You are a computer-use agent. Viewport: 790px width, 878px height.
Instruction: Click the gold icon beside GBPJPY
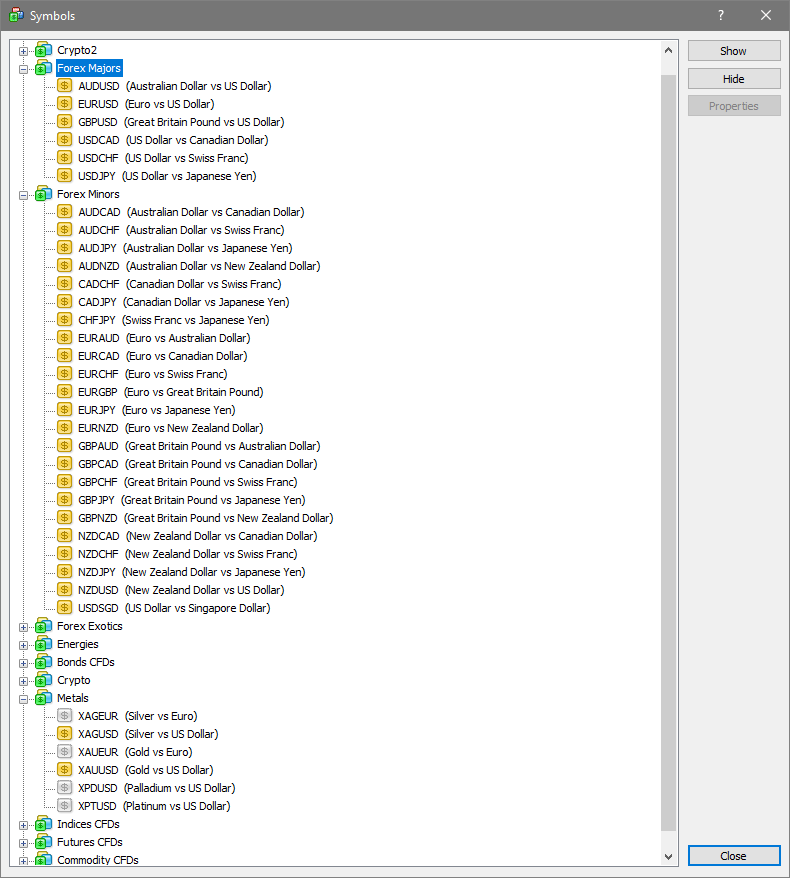click(65, 500)
